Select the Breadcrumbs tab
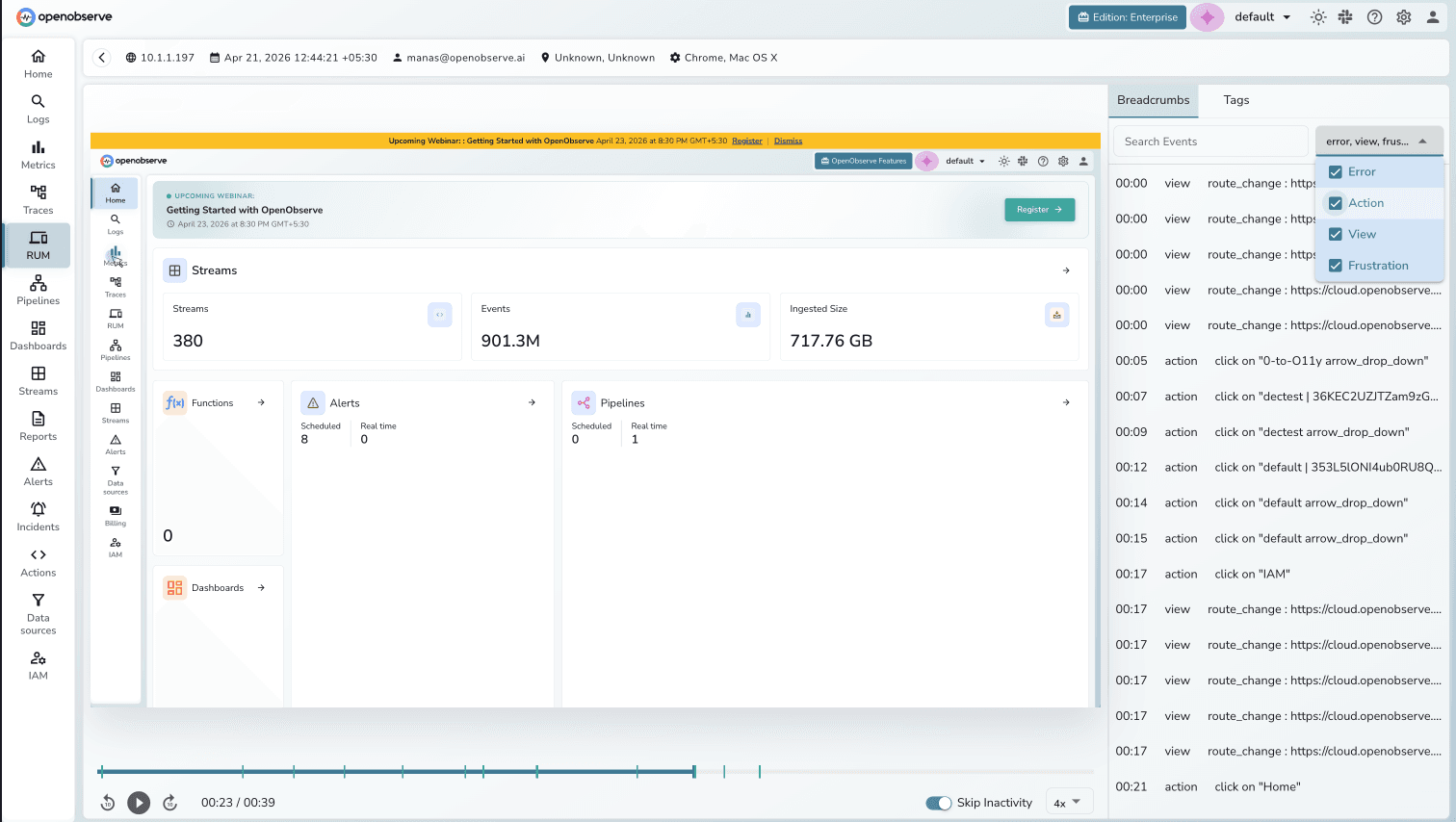1456x822 pixels. [1153, 99]
